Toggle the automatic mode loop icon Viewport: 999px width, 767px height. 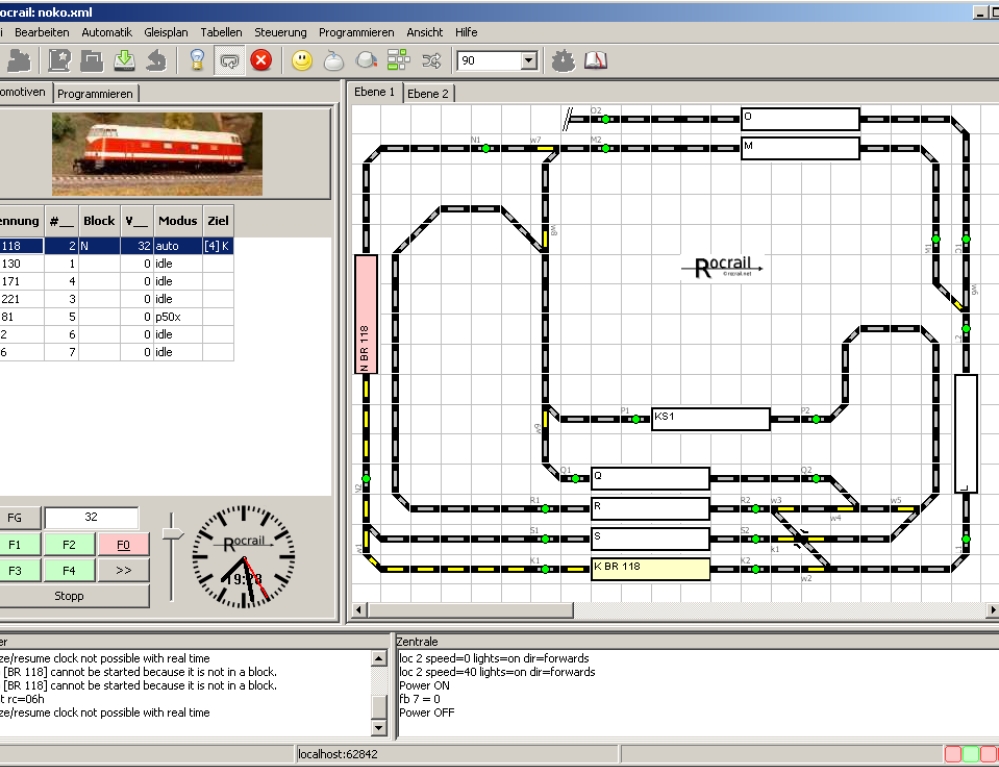(229, 61)
